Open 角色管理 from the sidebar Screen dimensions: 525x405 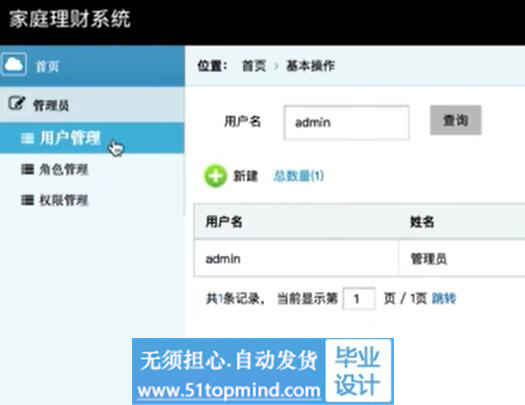pyautogui.click(x=64, y=169)
